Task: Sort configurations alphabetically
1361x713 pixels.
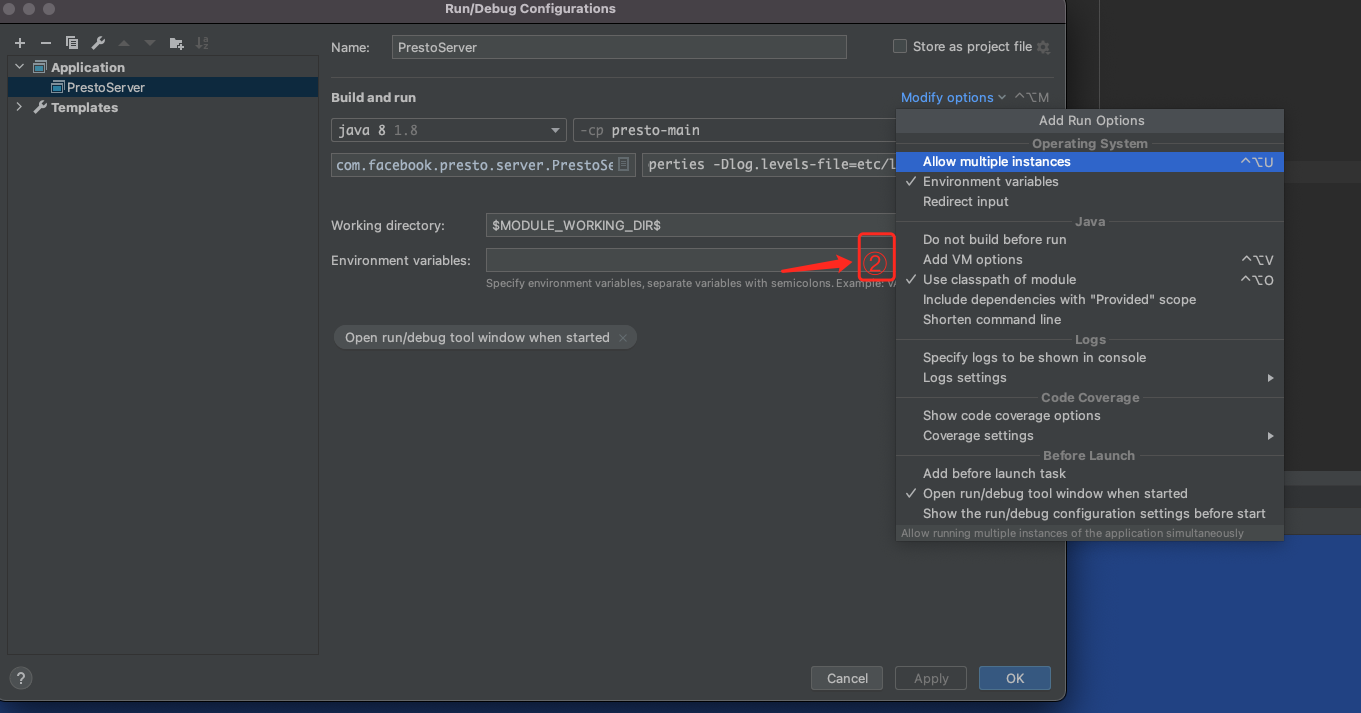Action: click(x=202, y=43)
